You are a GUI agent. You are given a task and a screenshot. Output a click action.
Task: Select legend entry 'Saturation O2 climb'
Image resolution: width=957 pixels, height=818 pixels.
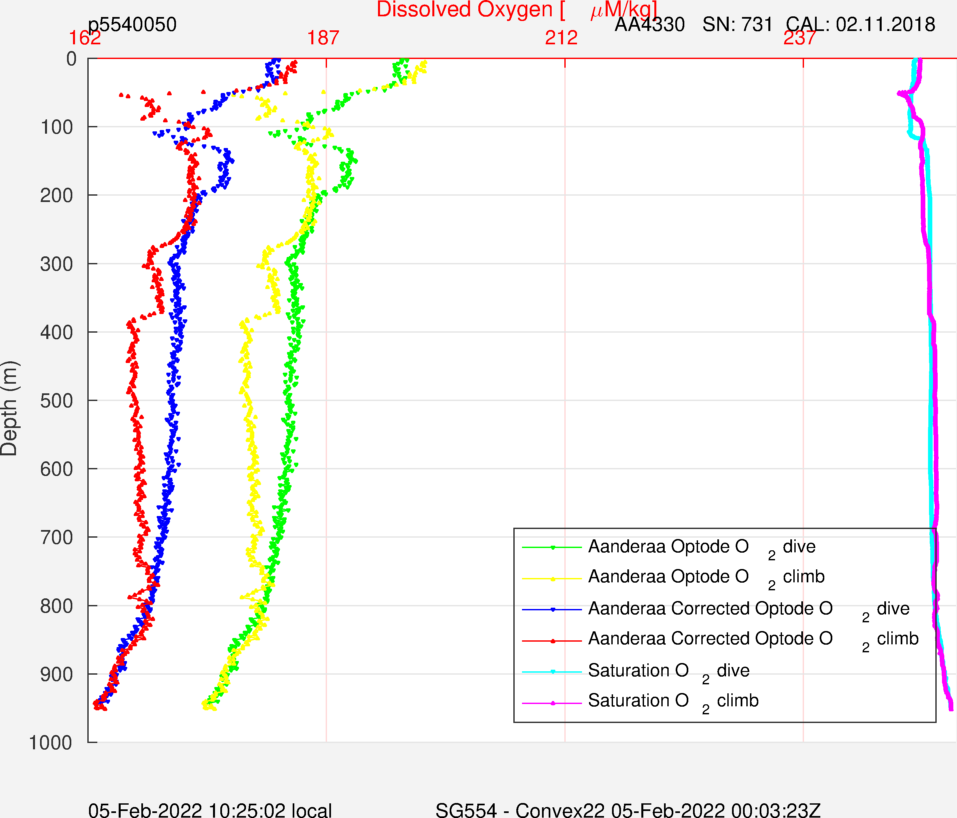[673, 702]
